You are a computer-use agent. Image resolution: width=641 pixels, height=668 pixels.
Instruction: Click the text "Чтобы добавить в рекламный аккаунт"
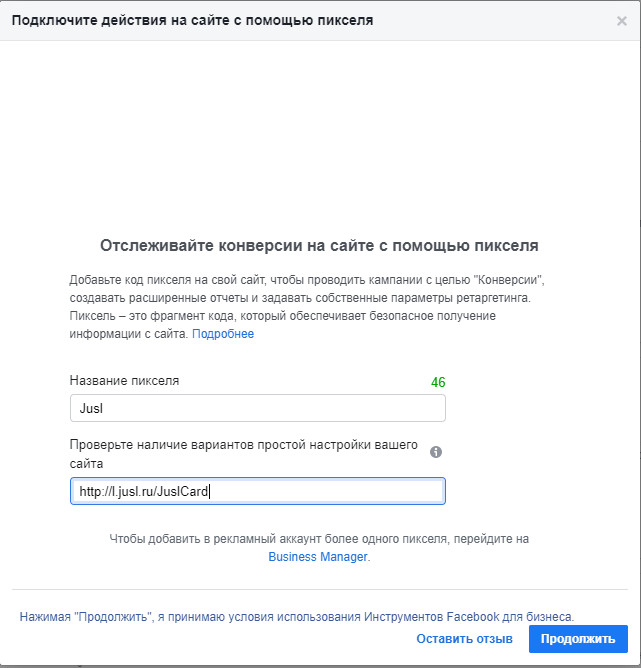[318, 539]
